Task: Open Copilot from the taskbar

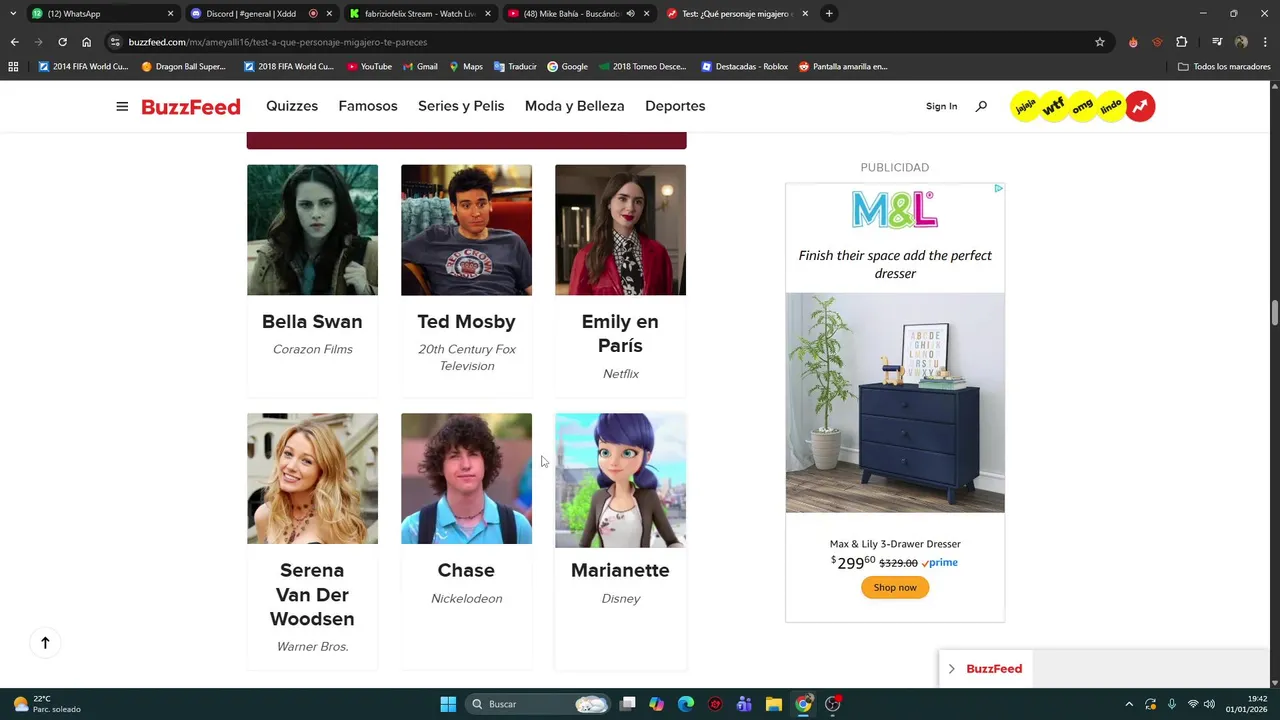Action: 656,704
